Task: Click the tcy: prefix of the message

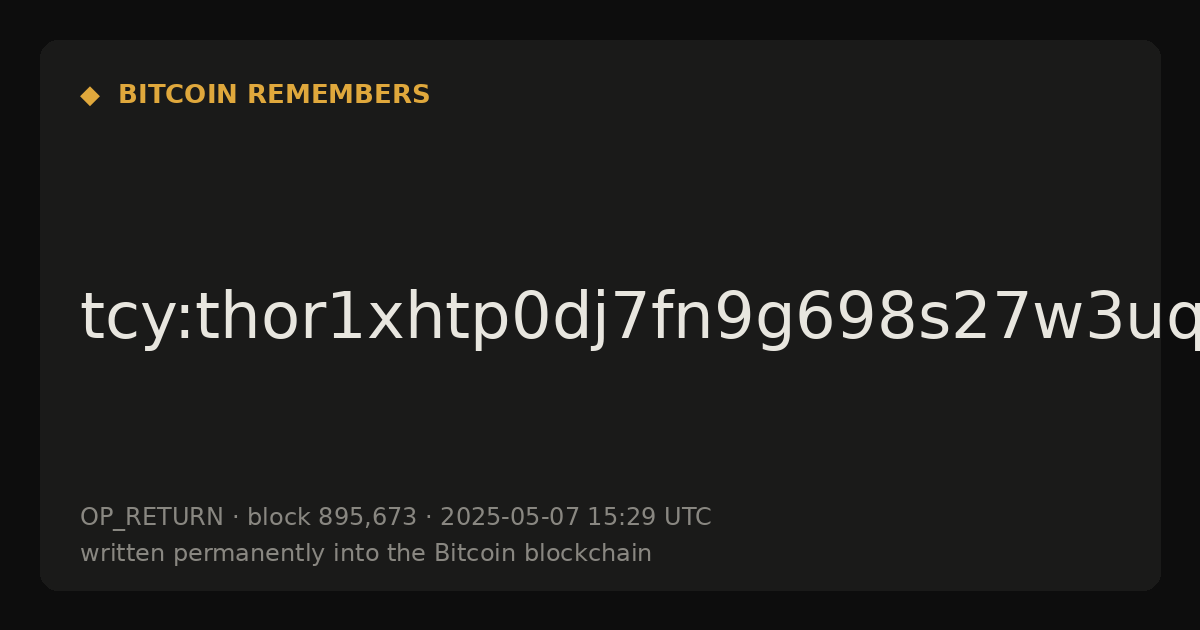Action: [123, 317]
